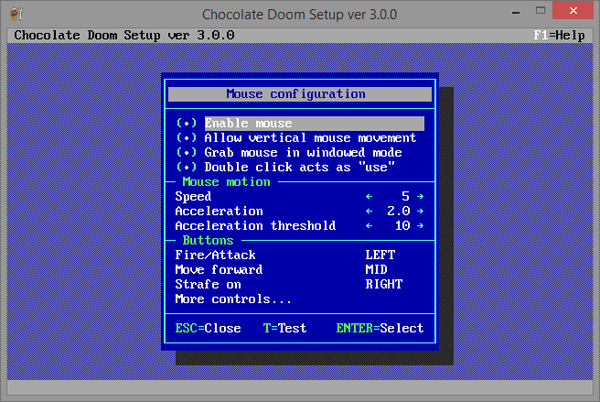Click the Mouse configuration title bar

[x=300, y=94]
